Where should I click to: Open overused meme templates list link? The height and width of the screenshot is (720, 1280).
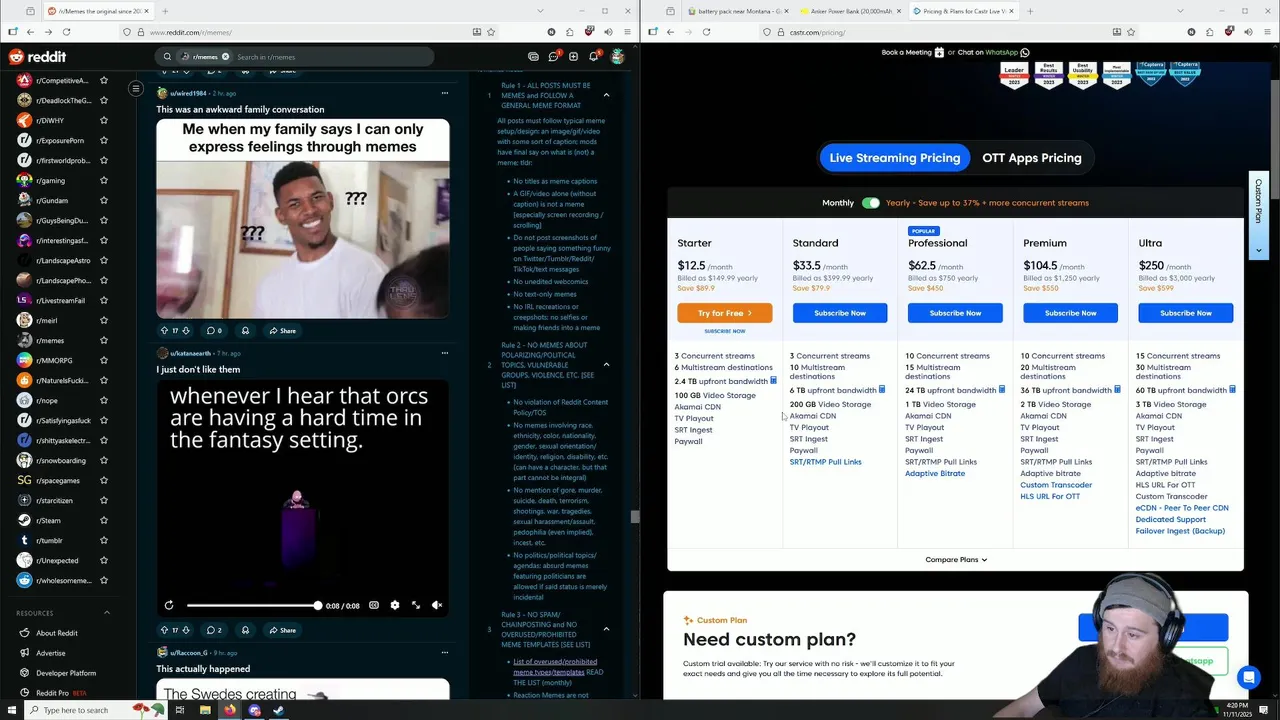(555, 666)
